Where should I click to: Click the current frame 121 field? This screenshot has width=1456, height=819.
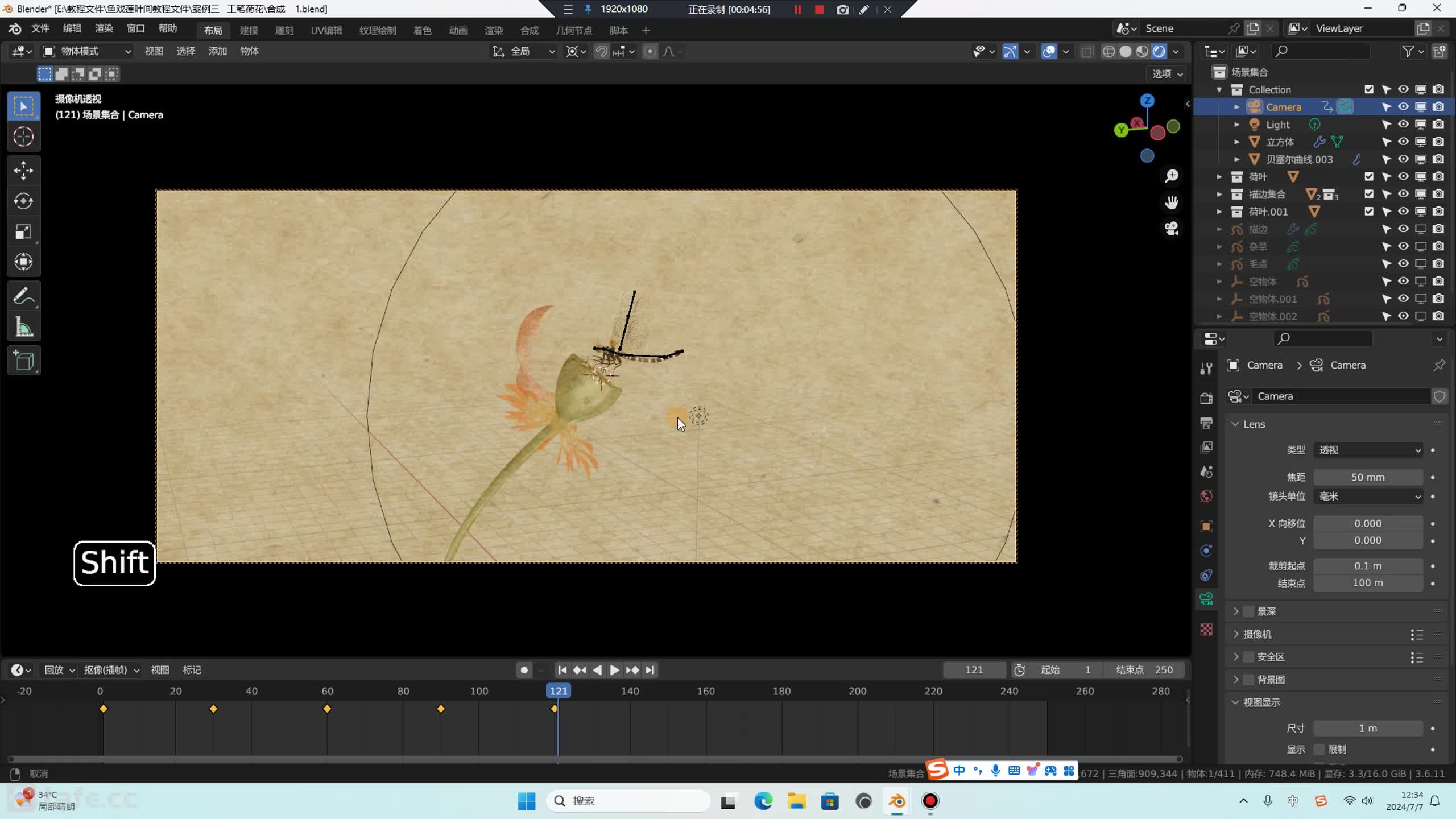point(974,670)
